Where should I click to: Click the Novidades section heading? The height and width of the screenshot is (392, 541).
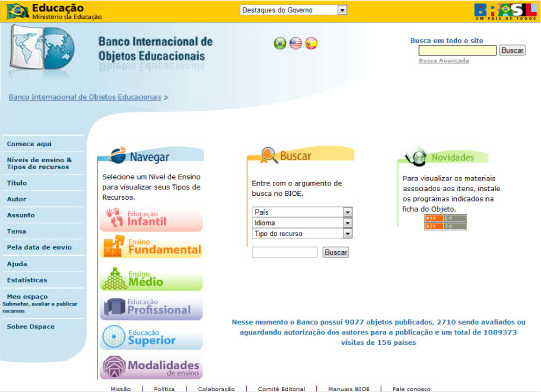pyautogui.click(x=453, y=158)
